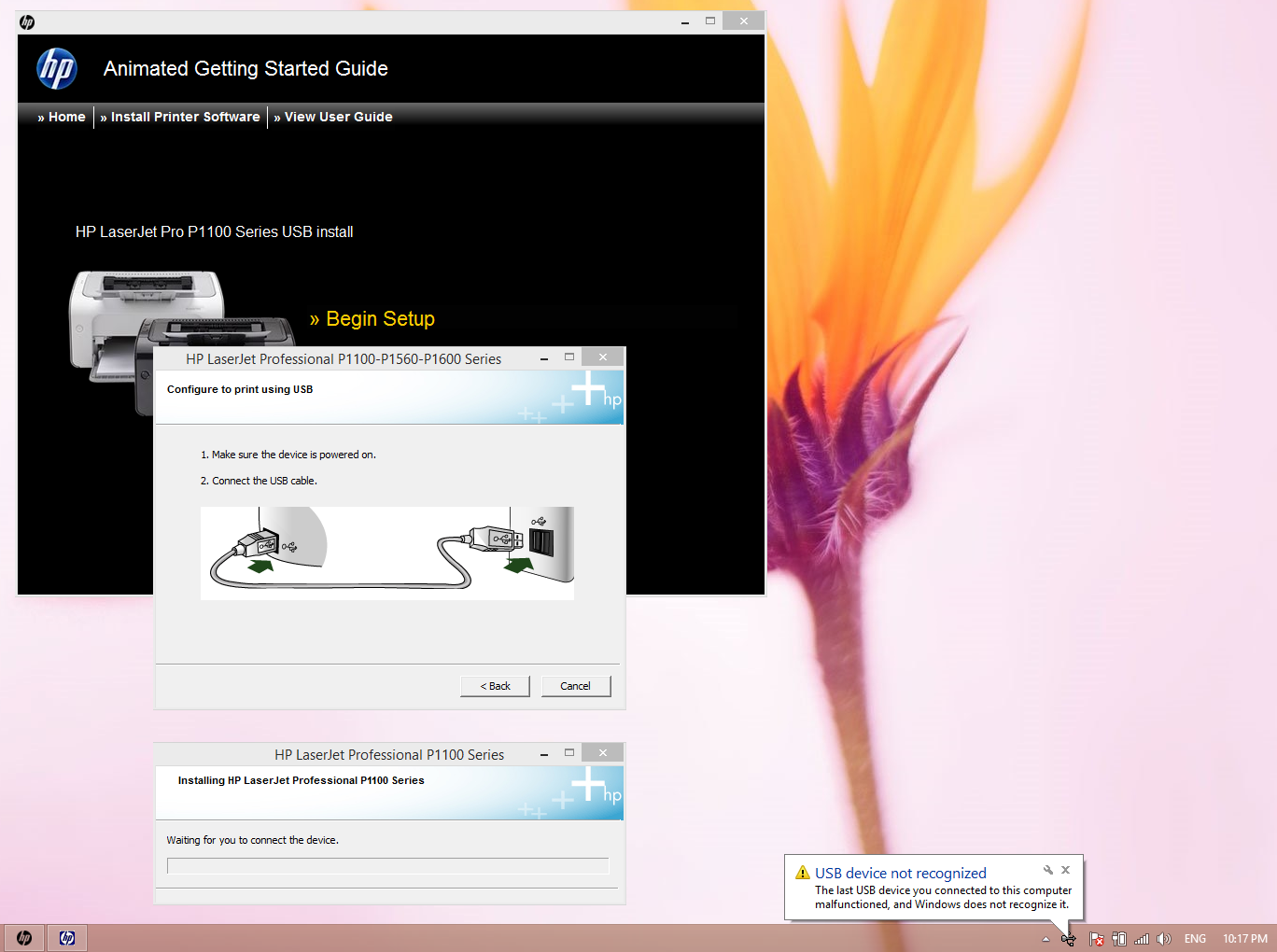Click the yellow warning icon in notification
The image size is (1277, 952).
pyautogui.click(x=803, y=873)
